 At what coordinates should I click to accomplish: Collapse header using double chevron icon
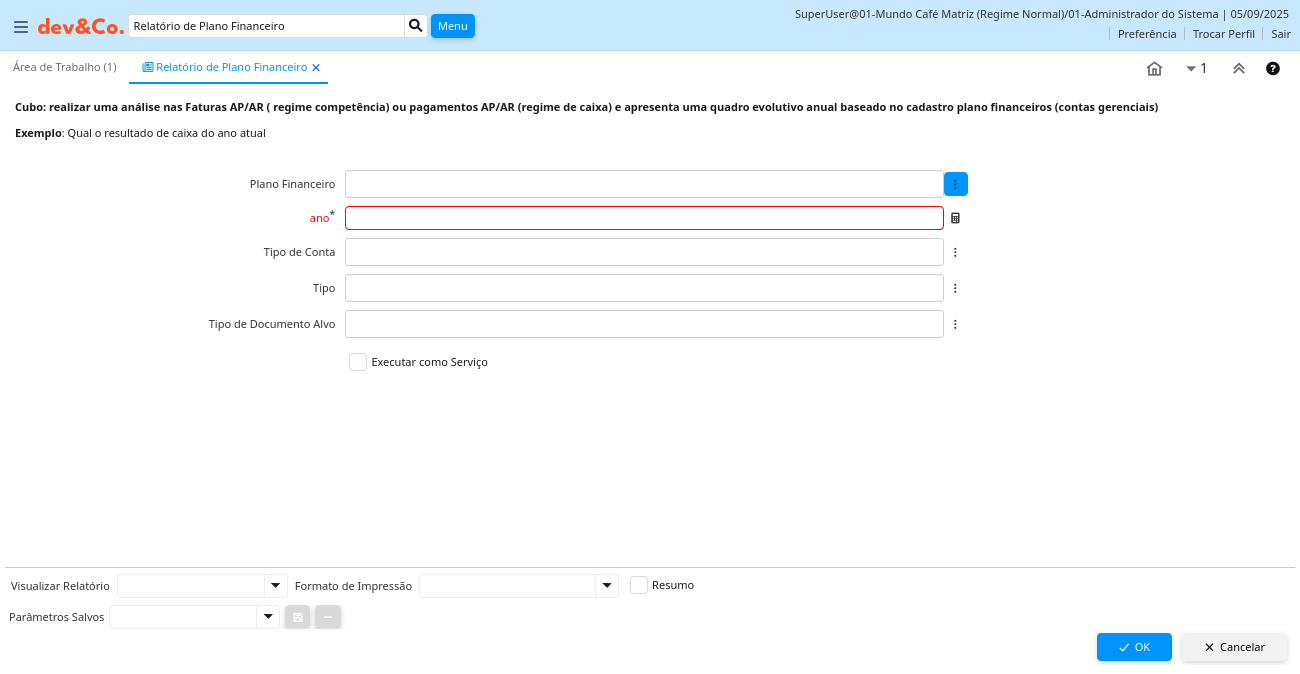1238,69
